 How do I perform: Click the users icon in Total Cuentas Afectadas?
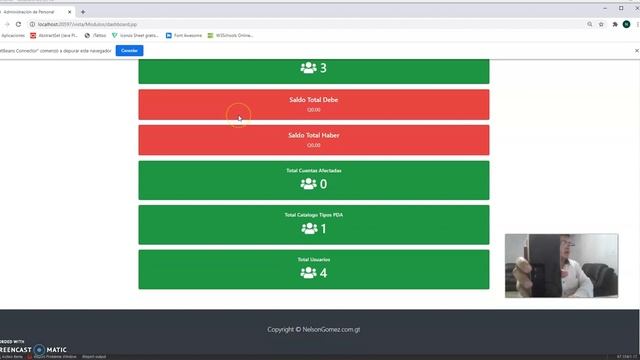309,184
